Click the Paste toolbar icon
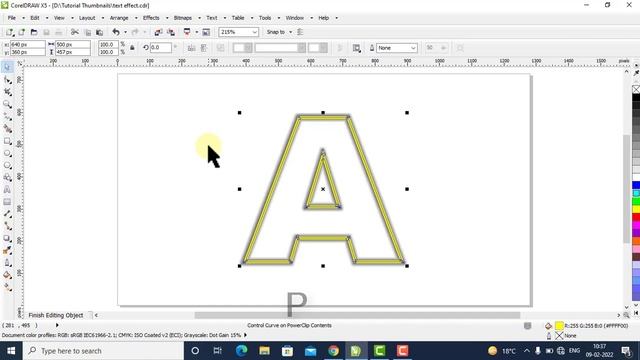640x360 pixels. [x=99, y=32]
